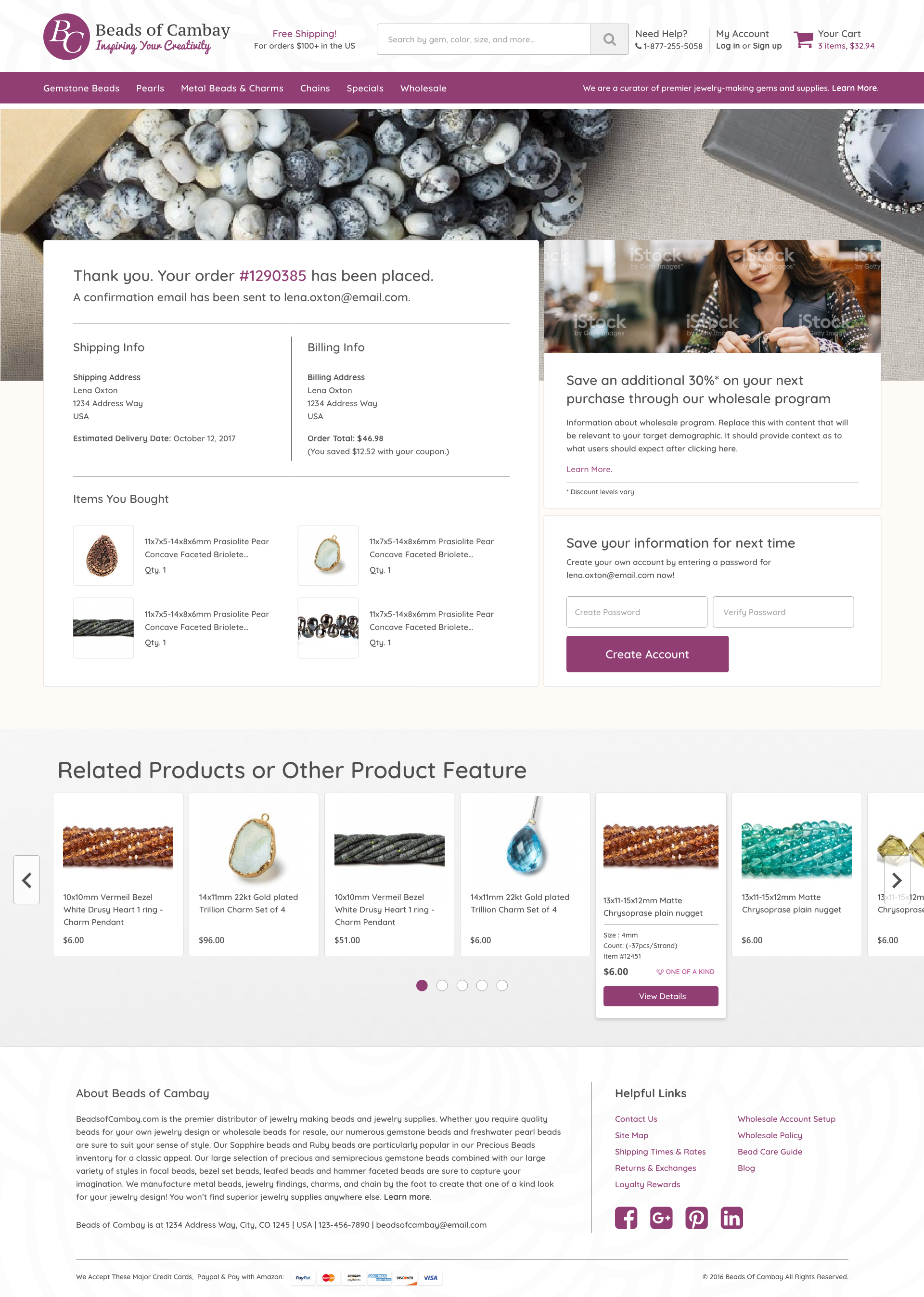Open the Pinterest social icon

[696, 1218]
